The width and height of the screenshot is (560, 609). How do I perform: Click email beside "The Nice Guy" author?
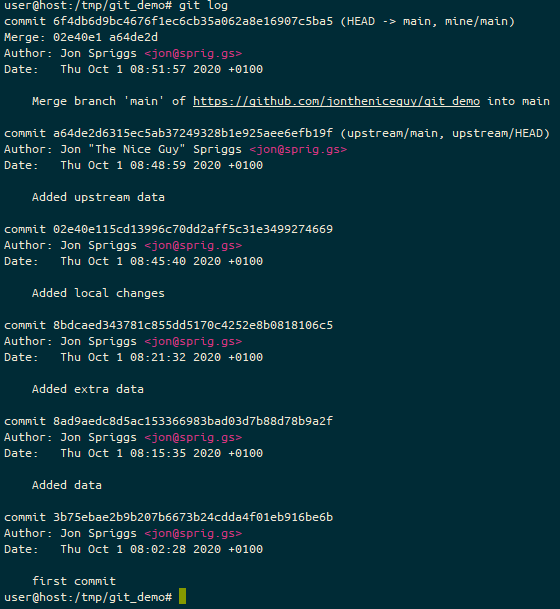[x=298, y=150]
